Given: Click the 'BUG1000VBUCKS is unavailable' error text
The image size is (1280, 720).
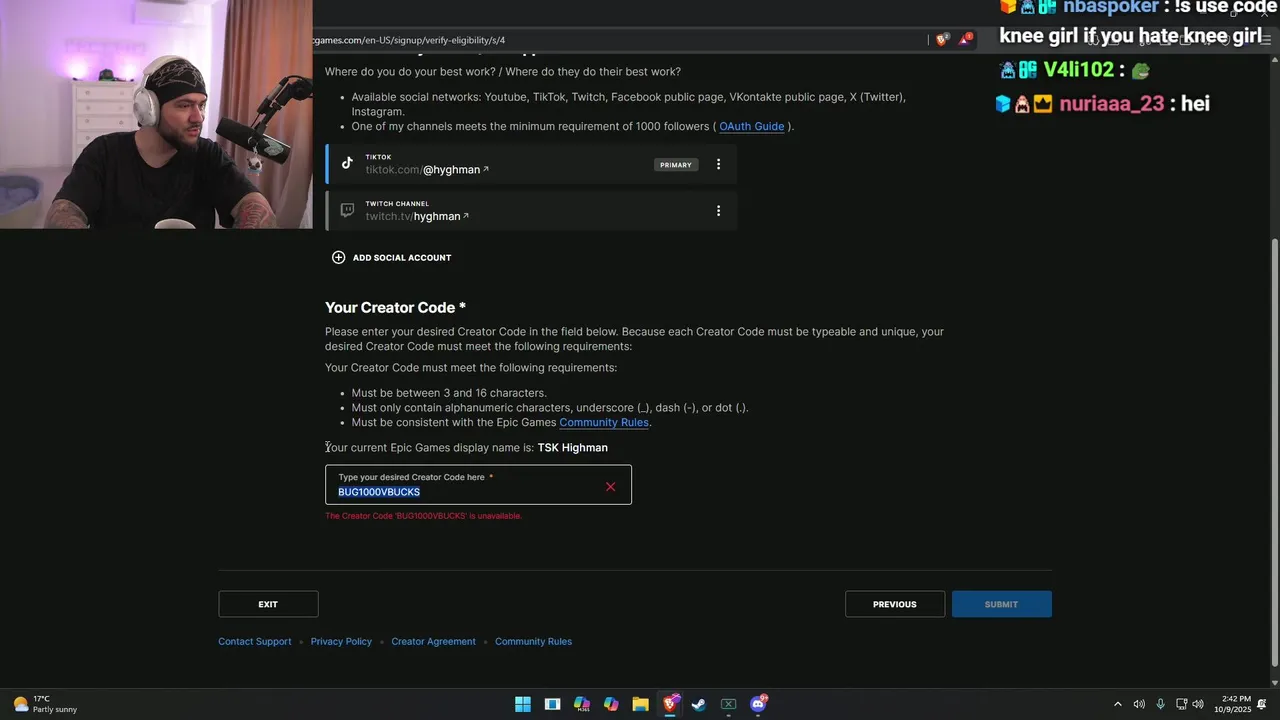Looking at the screenshot, I should point(423,516).
